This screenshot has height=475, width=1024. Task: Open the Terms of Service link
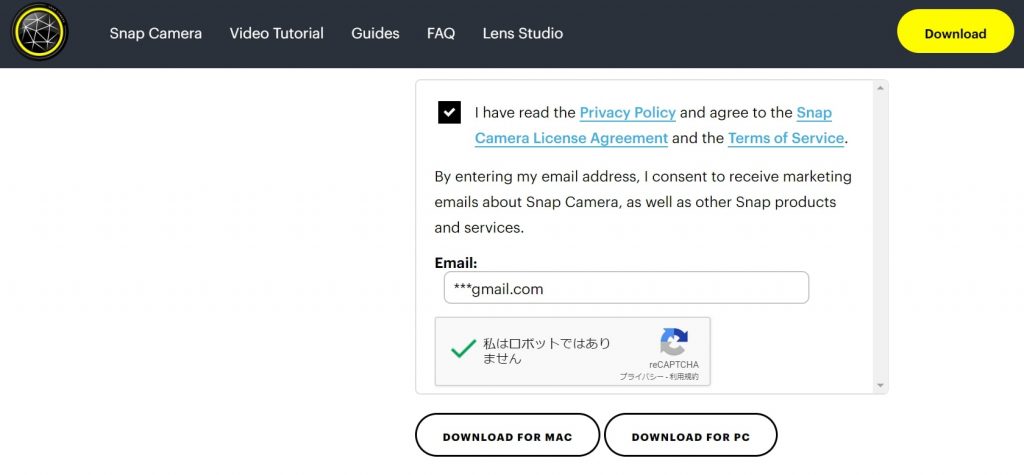point(786,139)
